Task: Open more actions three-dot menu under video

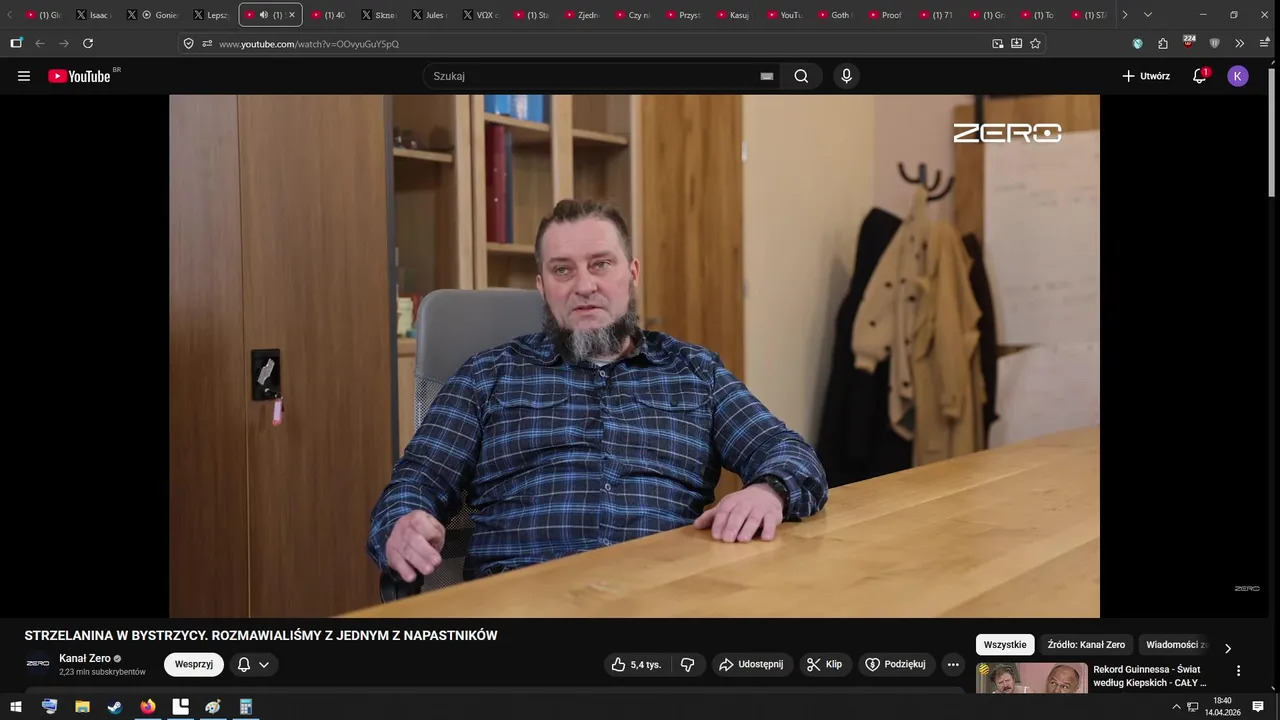Action: [953, 664]
